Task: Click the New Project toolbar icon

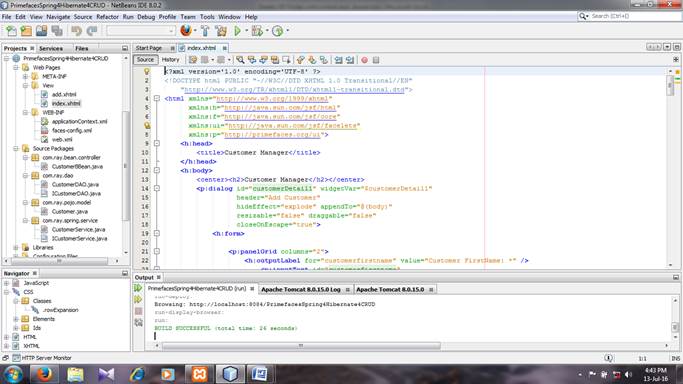Action: [26, 31]
